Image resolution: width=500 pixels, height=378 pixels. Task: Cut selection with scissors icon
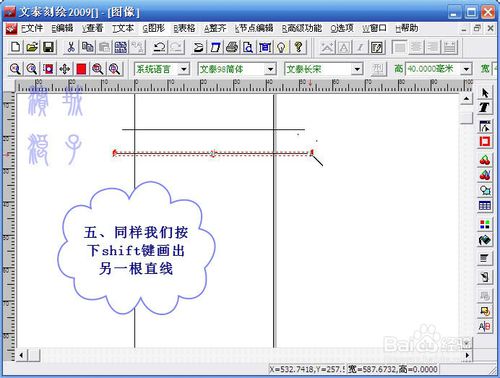click(71, 47)
